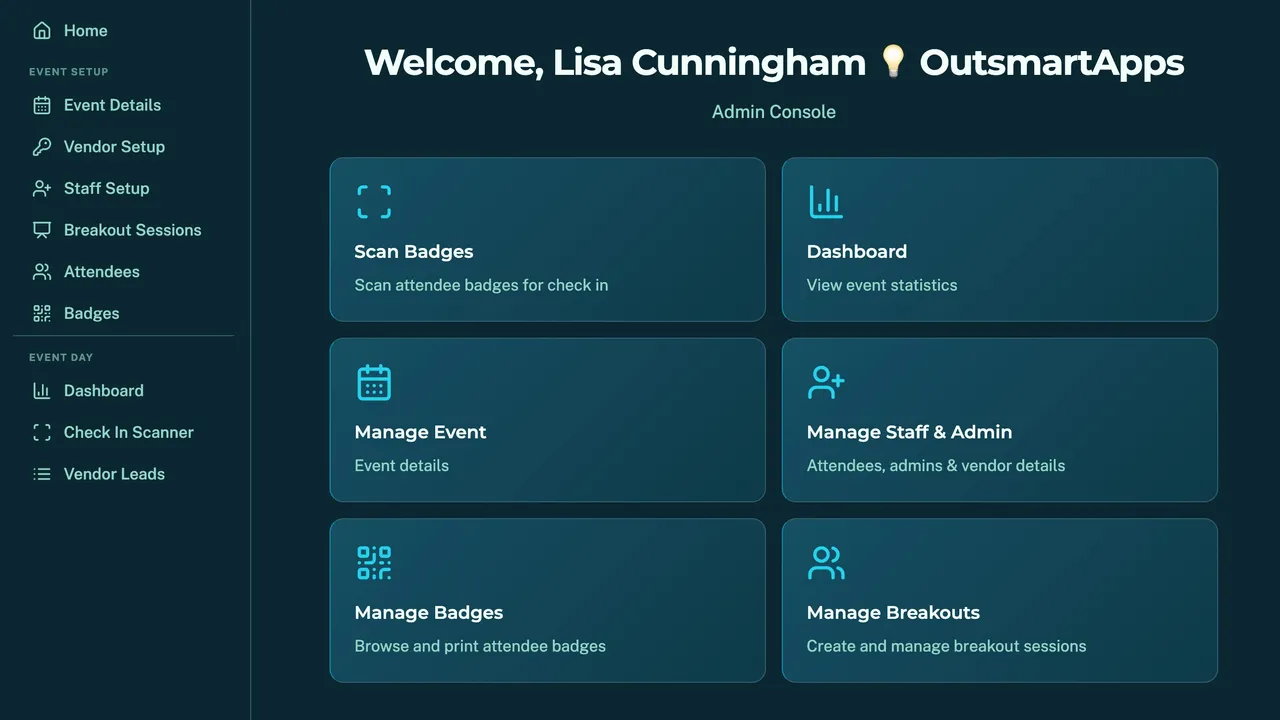Click the "Manage Badges" card title

tap(429, 613)
